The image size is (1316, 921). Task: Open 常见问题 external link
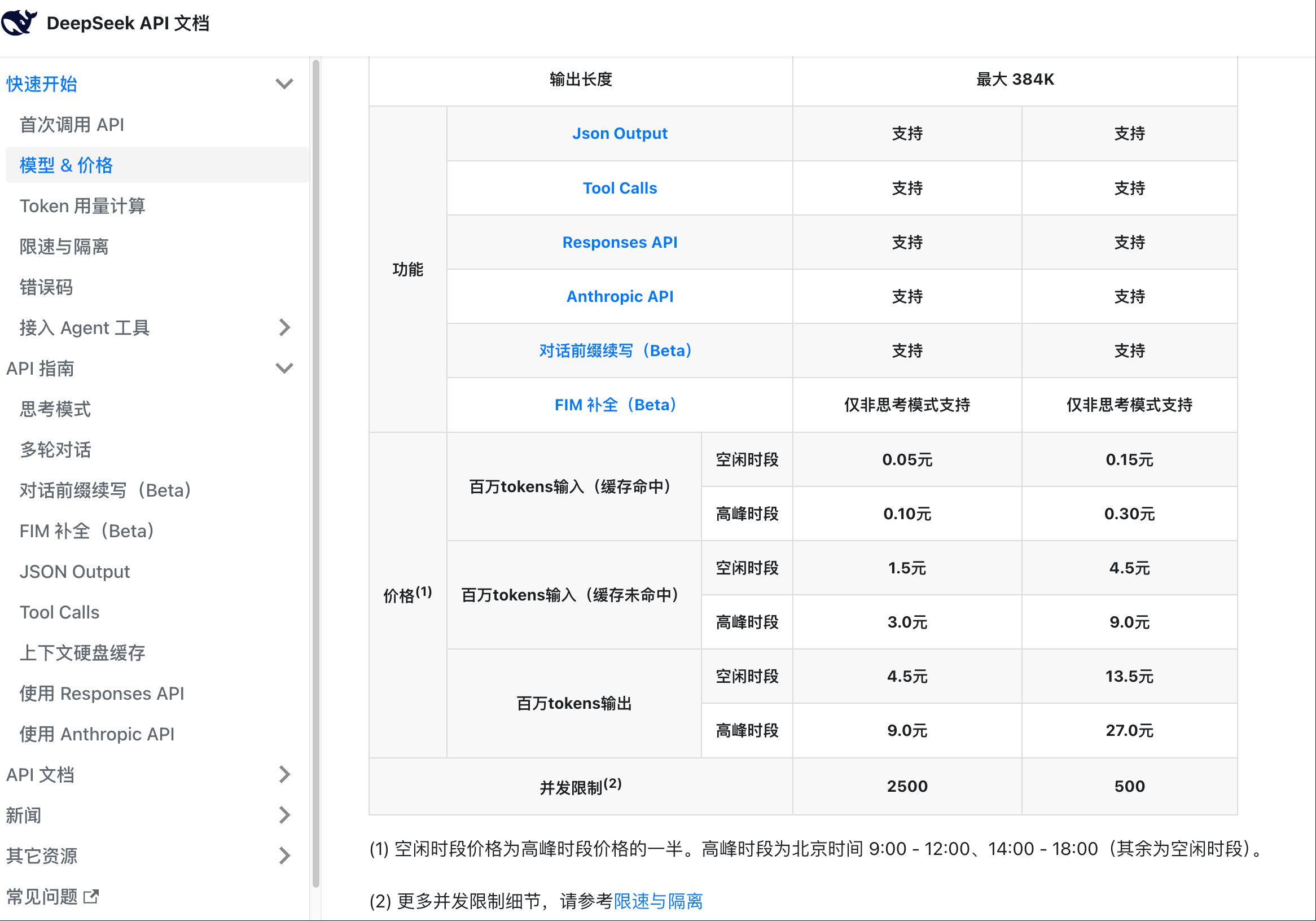41,897
